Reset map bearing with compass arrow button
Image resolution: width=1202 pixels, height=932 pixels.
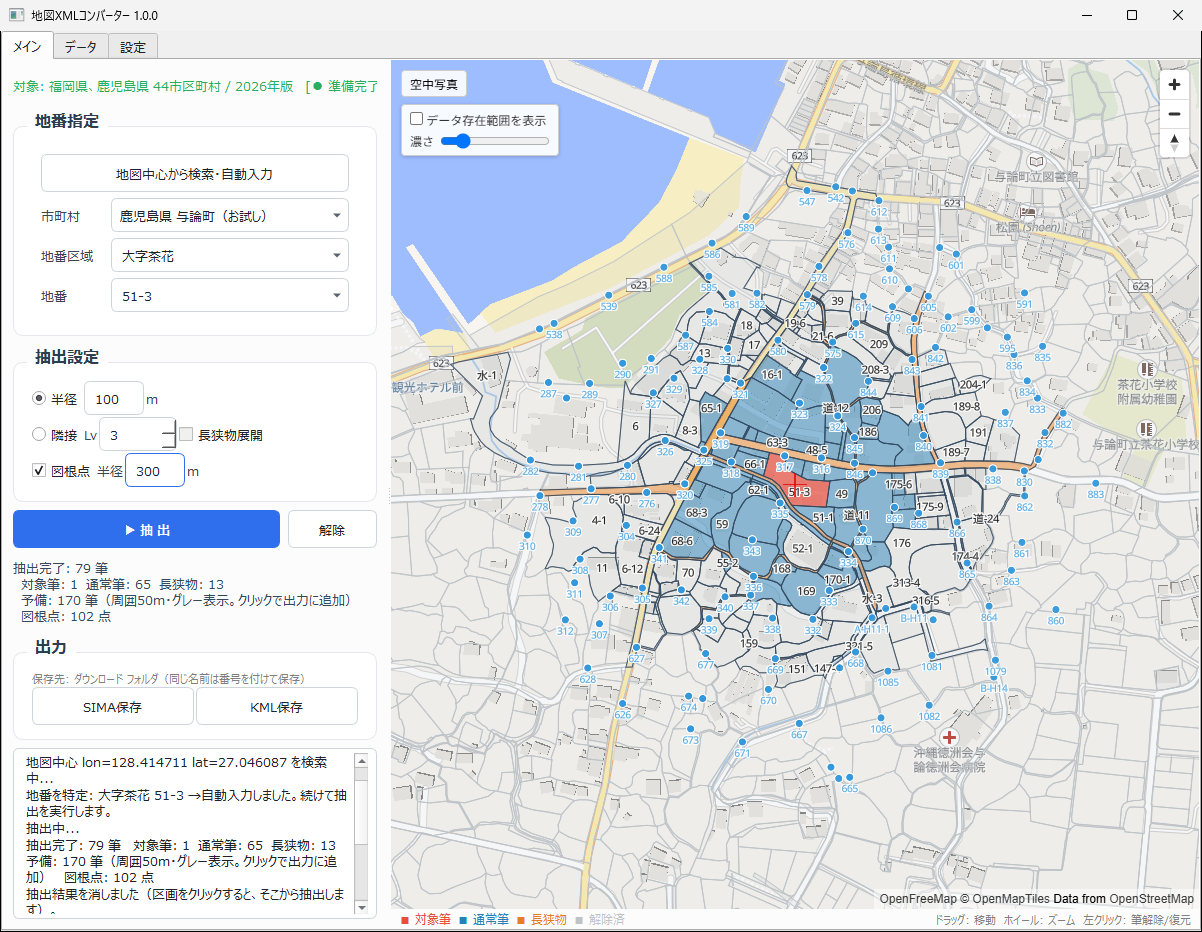tap(1174, 143)
